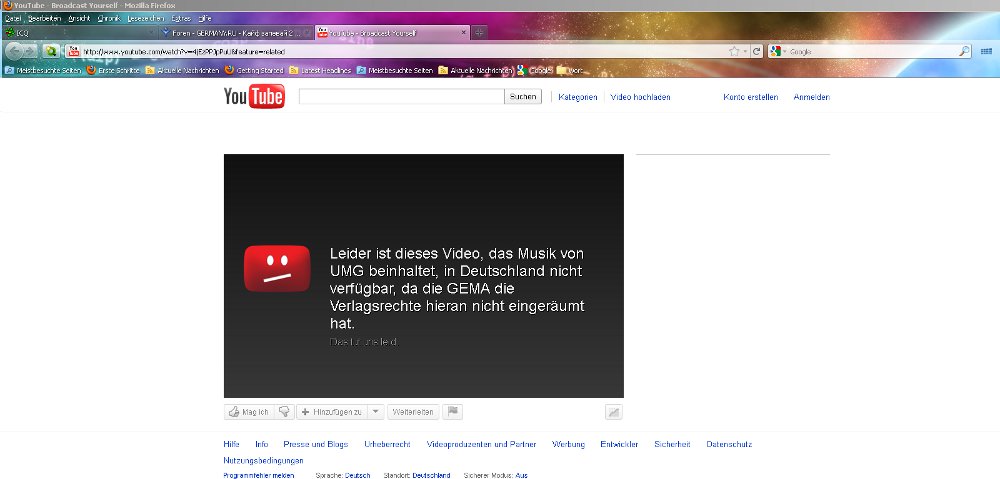Screen dimensions: 1000x479
Task: Switch to the ICQ tab
Action: coord(80,33)
